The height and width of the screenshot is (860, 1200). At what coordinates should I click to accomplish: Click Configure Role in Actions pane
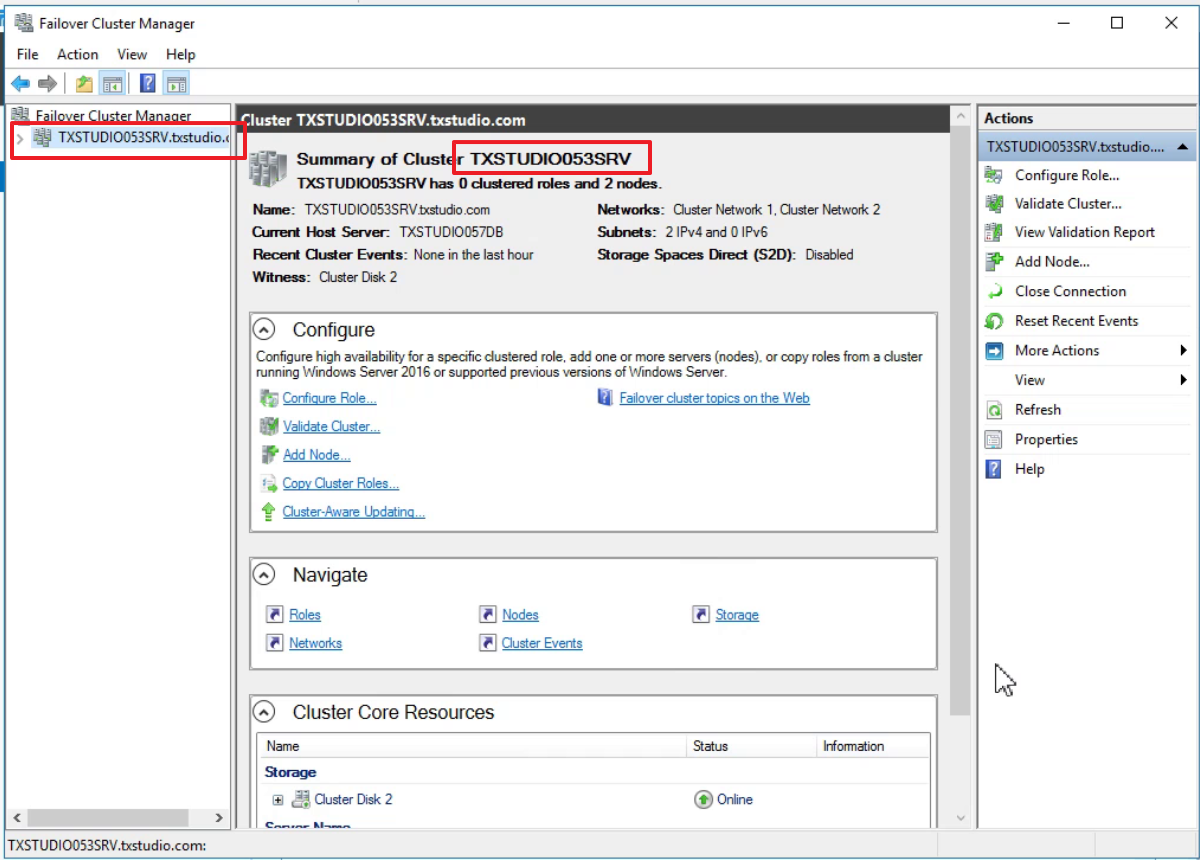pyautogui.click(x=1067, y=175)
